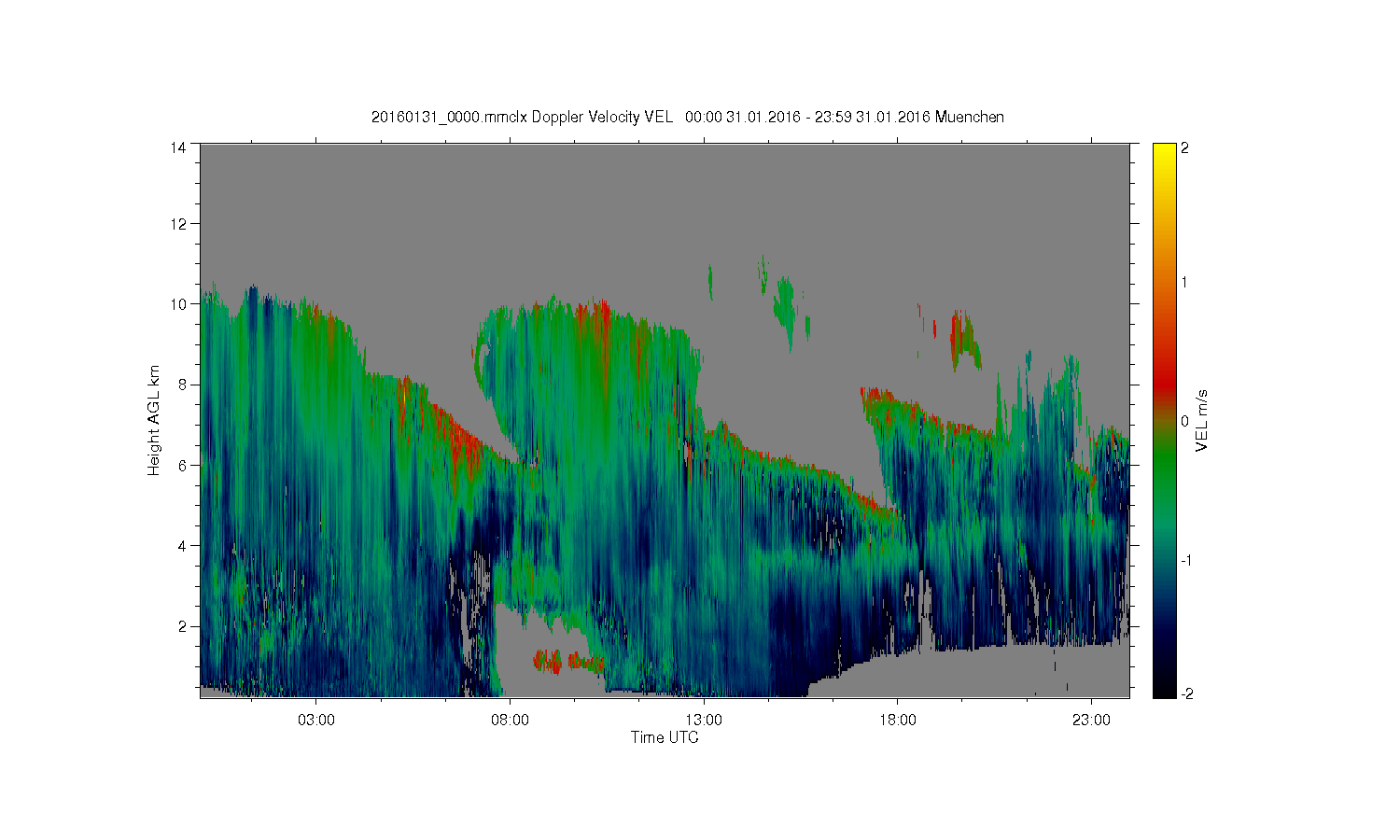Screen dimensions: 1400x840
Task: Click the 03:00 time tick label
Action: click(x=316, y=721)
